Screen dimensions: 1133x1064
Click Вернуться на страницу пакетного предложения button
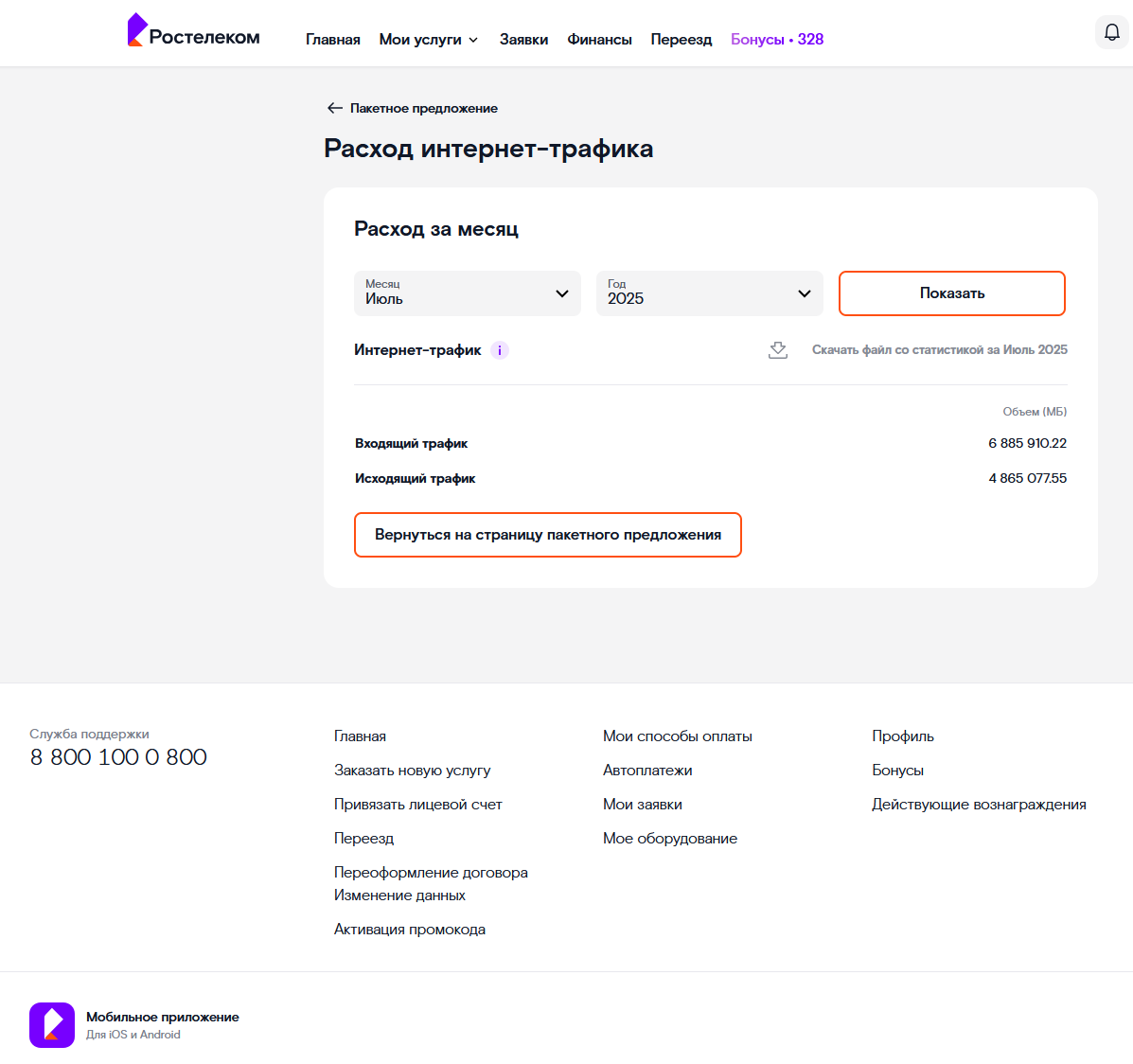pos(548,535)
